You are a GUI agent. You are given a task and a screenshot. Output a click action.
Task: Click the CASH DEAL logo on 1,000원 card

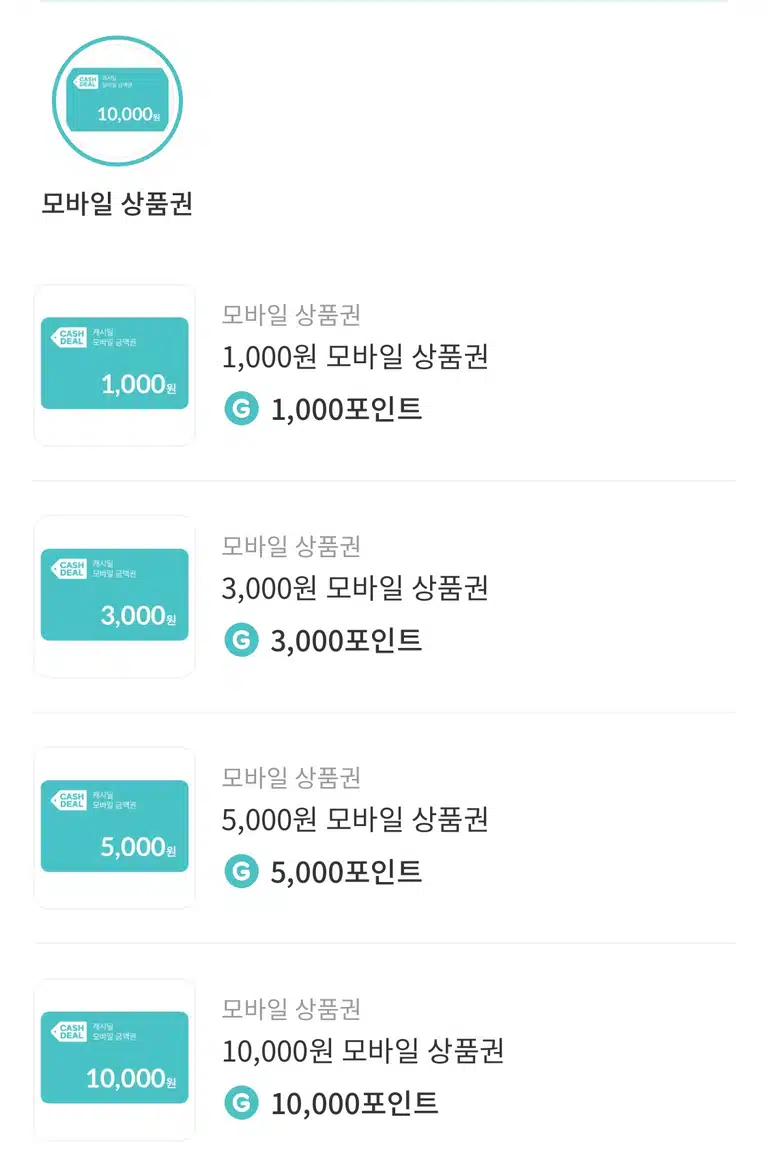click(x=69, y=338)
